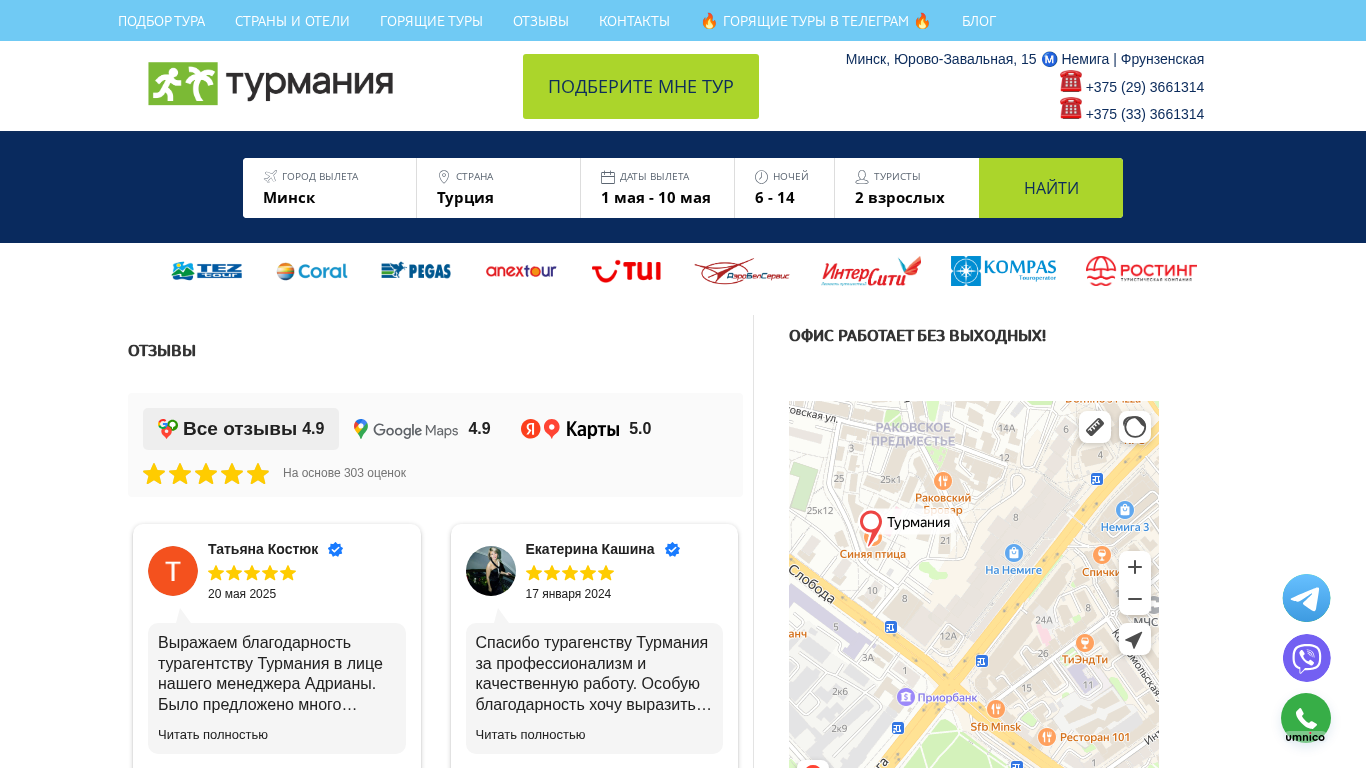Activate the map ruler measurement tool
This screenshot has height=768, width=1366.
1095,427
